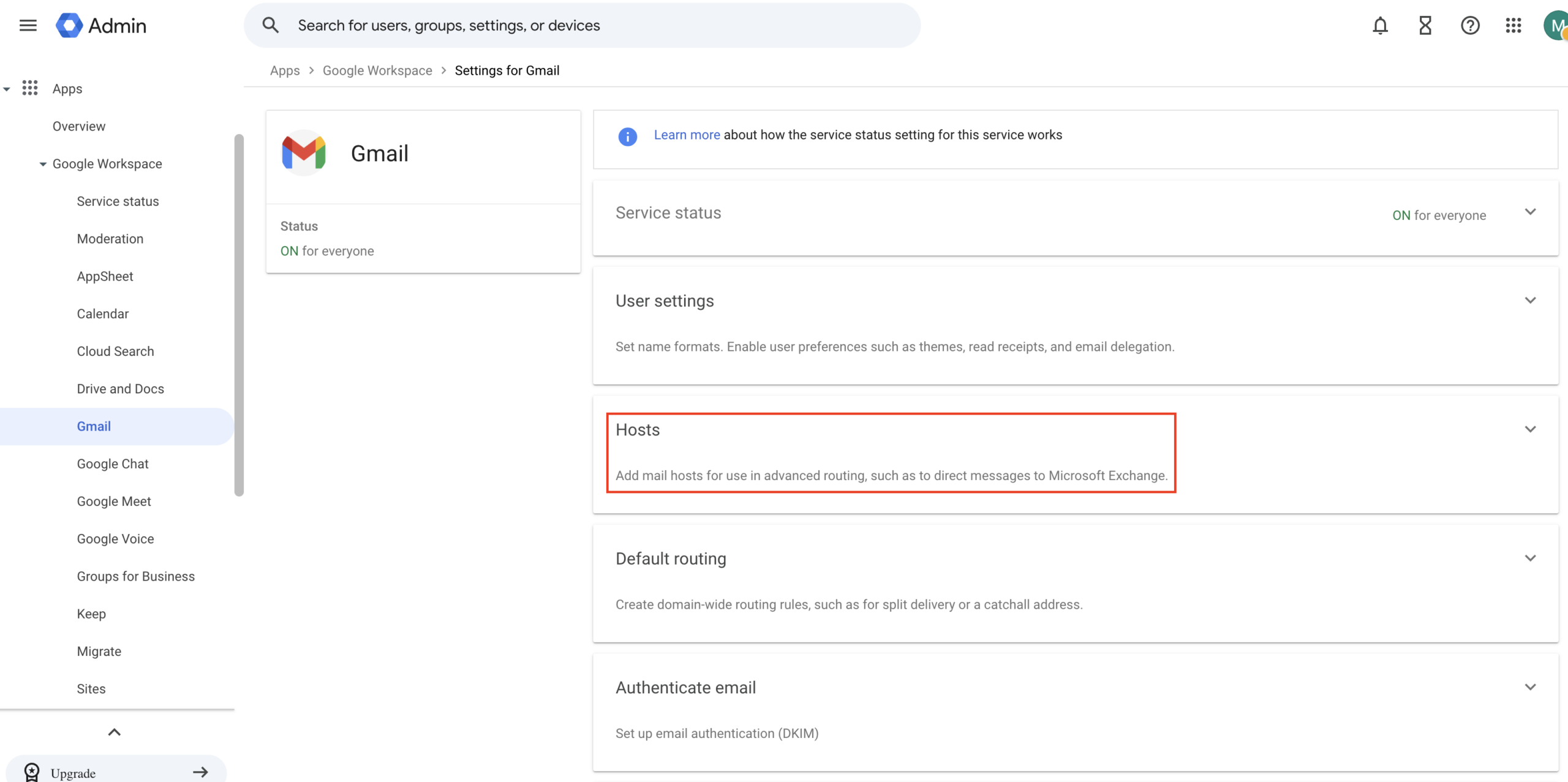Collapse the Google Workspace tree
Image resolution: width=1568 pixels, height=782 pixels.
click(43, 164)
